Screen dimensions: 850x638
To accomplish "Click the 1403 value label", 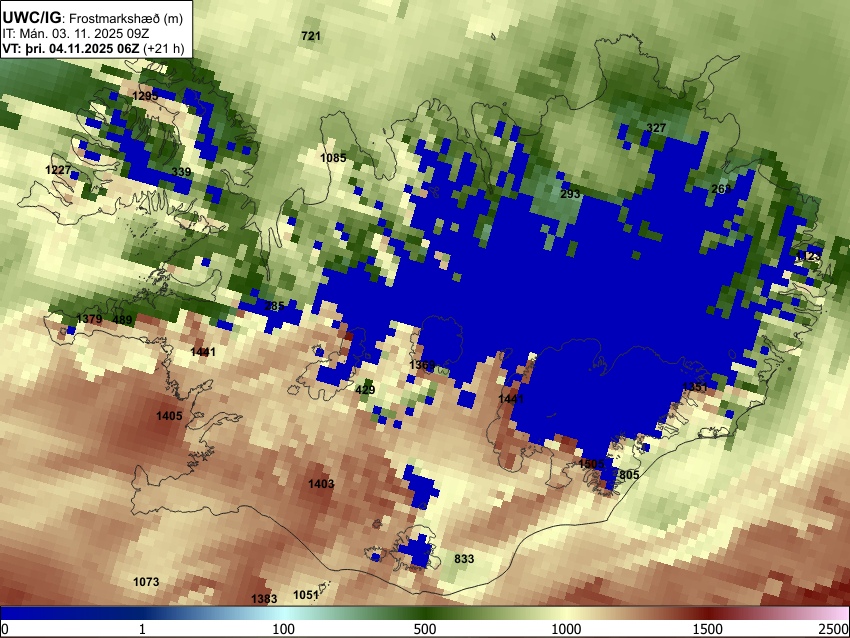I will 321,484.
